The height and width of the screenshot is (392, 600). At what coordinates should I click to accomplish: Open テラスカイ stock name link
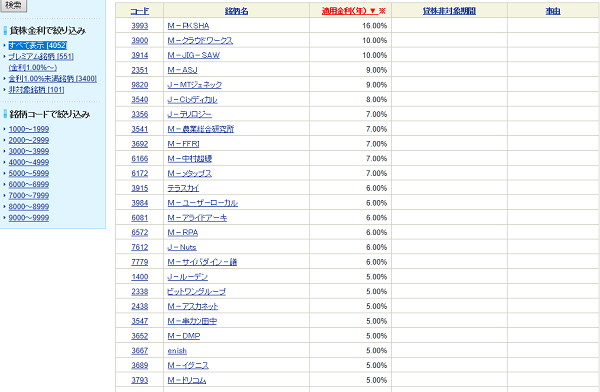[x=183, y=188]
